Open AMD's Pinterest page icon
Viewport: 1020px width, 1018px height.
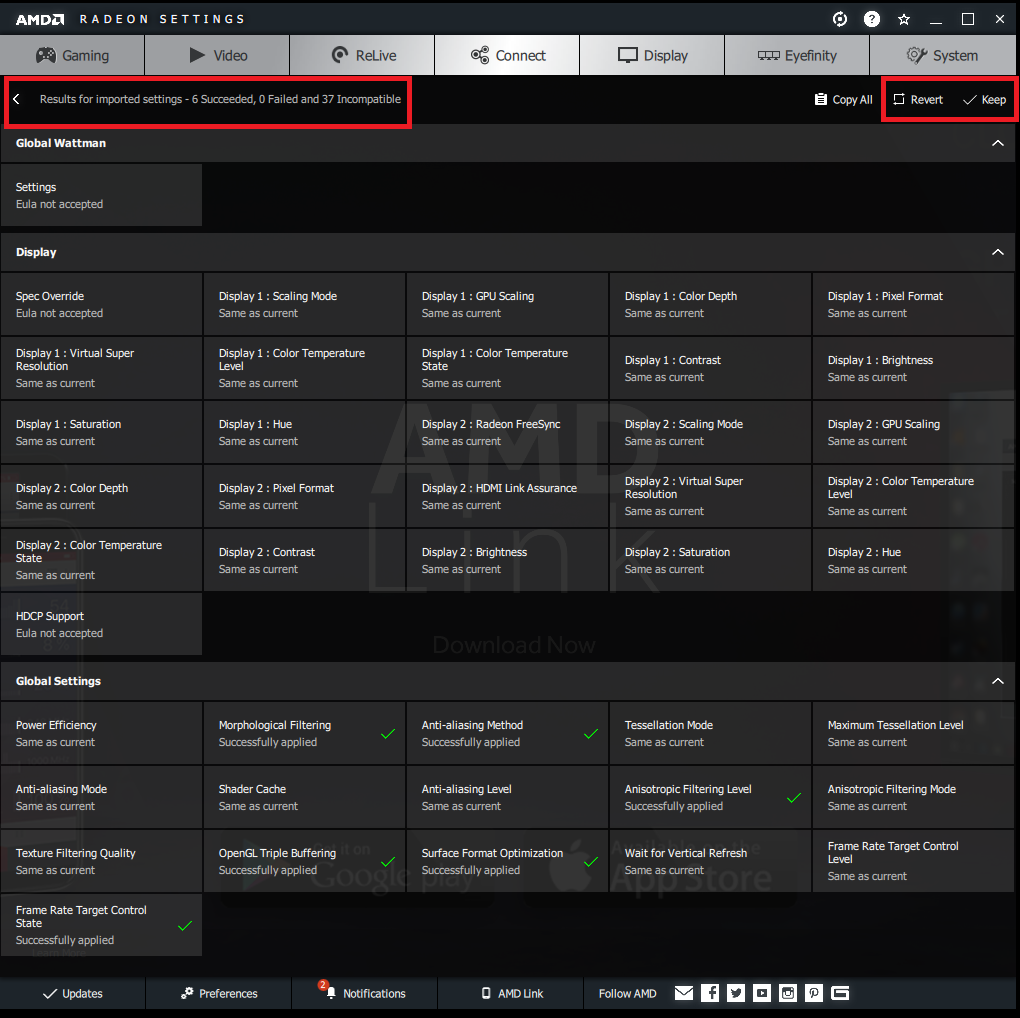814,993
